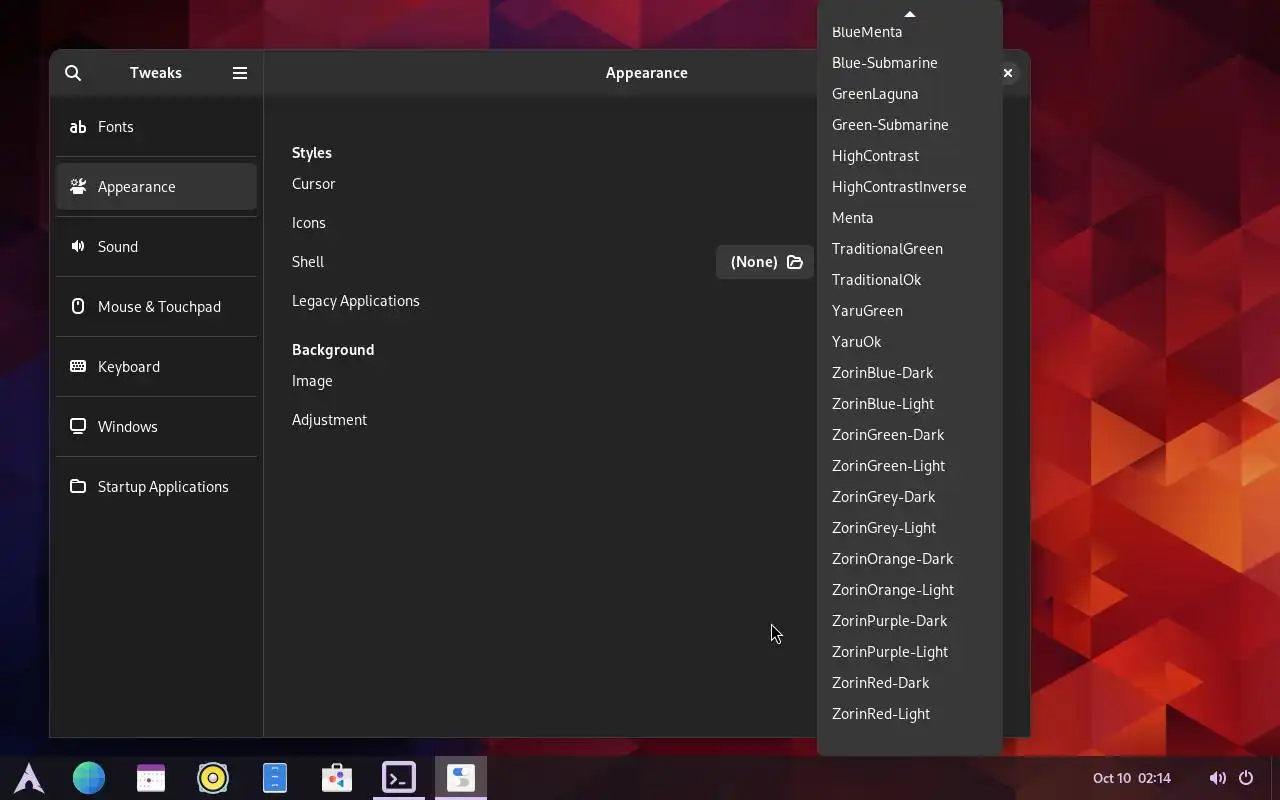Open the calendar app in the taskbar
1280x800 pixels.
(x=151, y=778)
